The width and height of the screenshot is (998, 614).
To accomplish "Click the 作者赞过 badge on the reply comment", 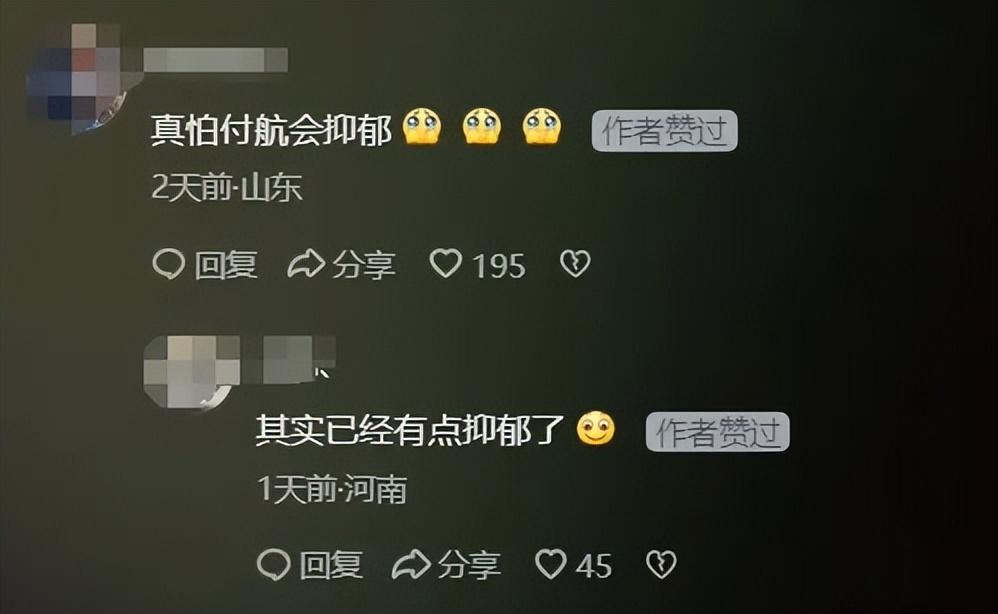I will pyautogui.click(x=718, y=431).
